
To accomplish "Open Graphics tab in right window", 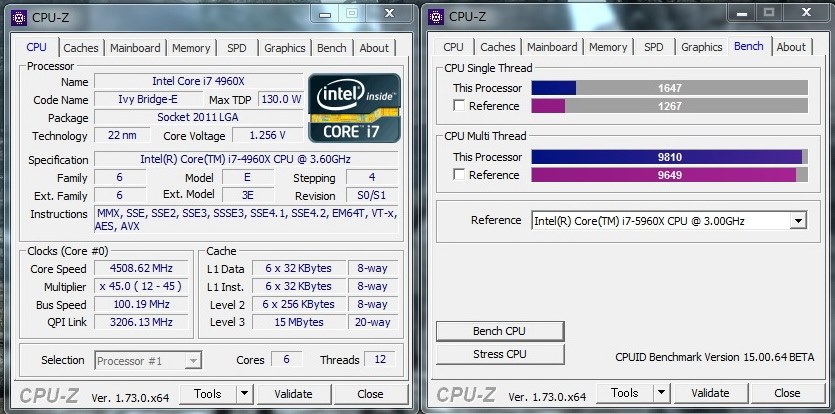I will (701, 47).
